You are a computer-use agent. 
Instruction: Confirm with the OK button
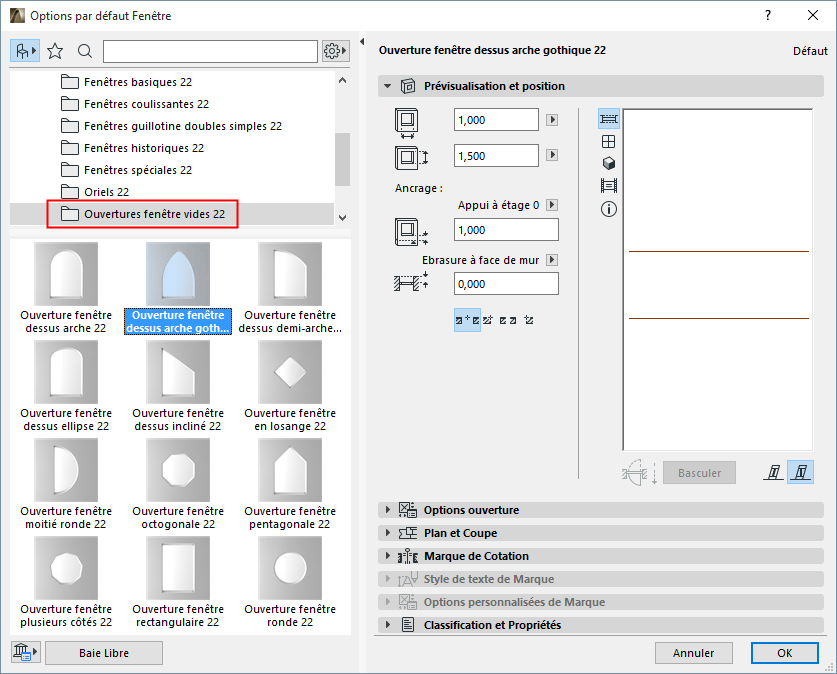[785, 653]
